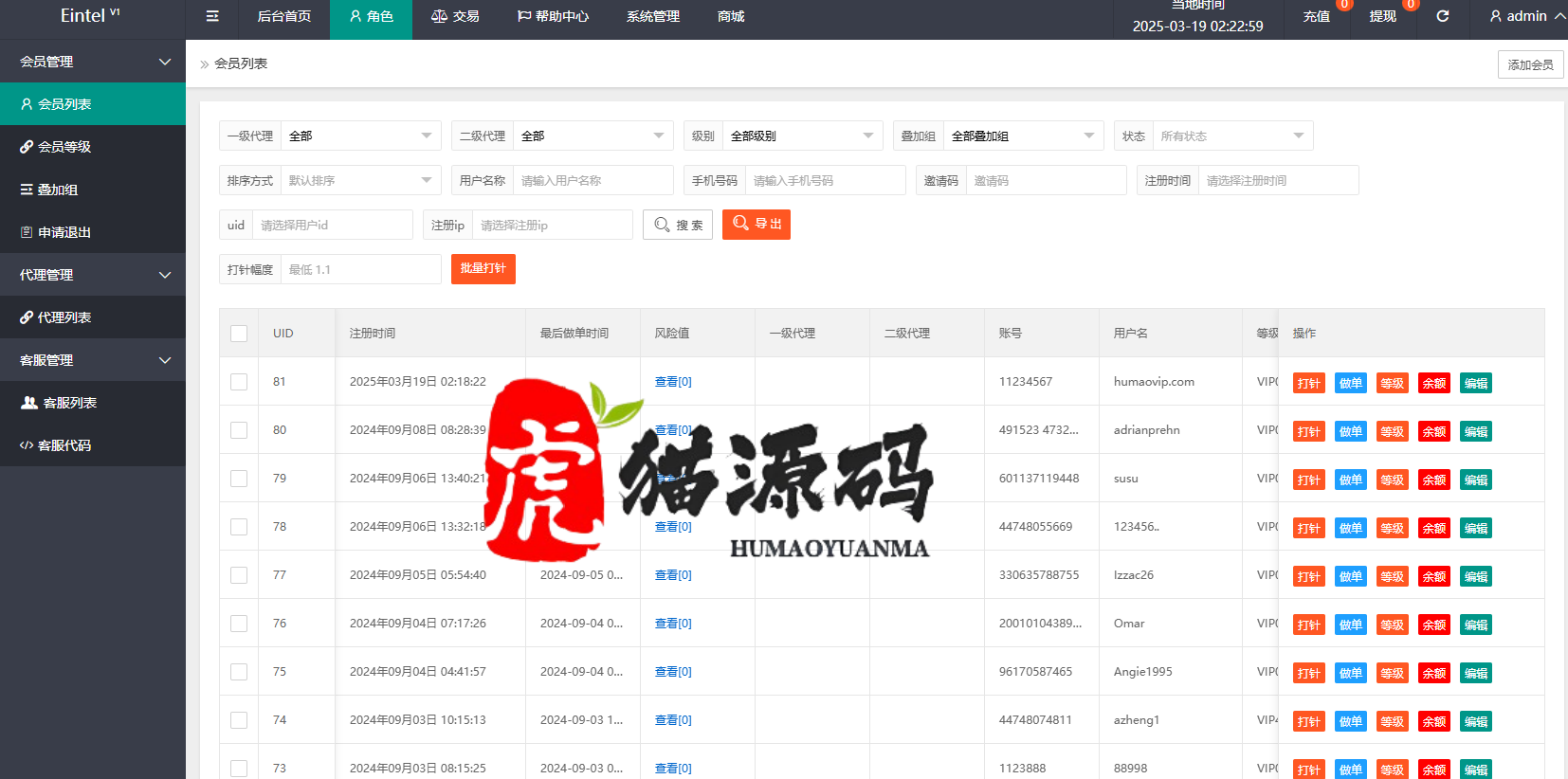The width and height of the screenshot is (1568, 779).
Task: Open 会员等级 in the sidebar
Action: pyautogui.click(x=93, y=147)
